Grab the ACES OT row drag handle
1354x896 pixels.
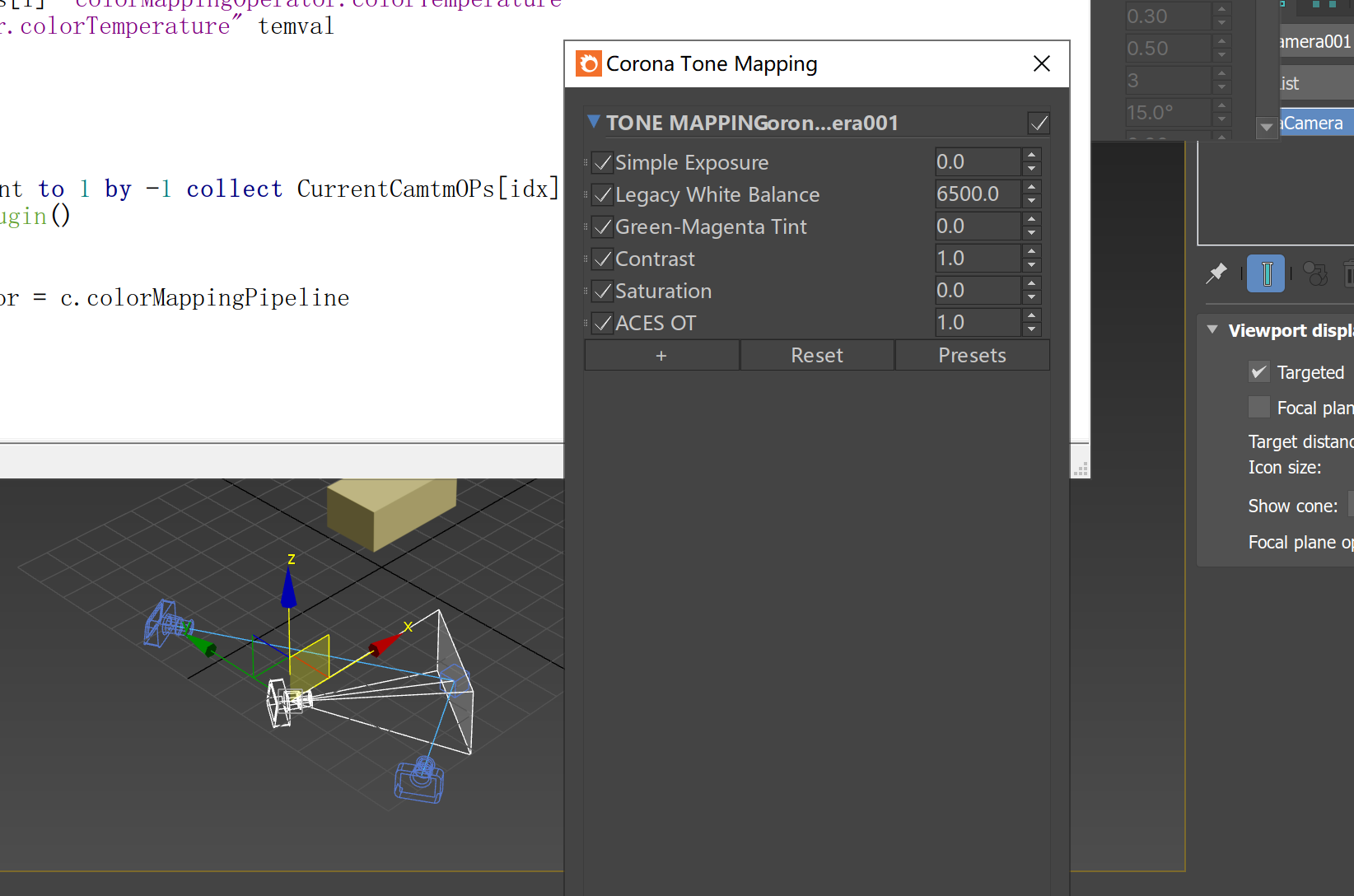[586, 323]
